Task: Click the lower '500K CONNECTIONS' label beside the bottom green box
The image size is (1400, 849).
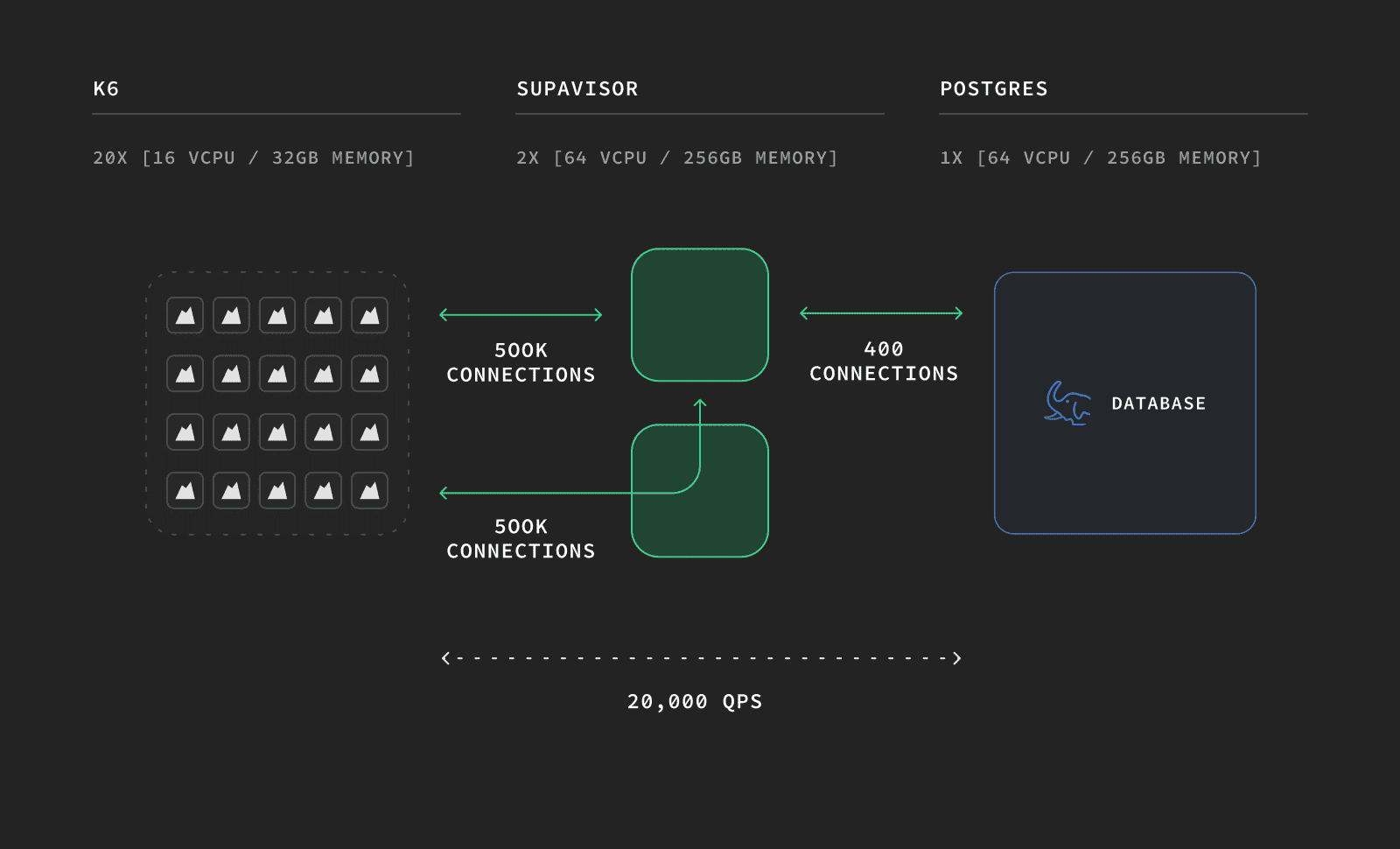Action: tap(521, 539)
